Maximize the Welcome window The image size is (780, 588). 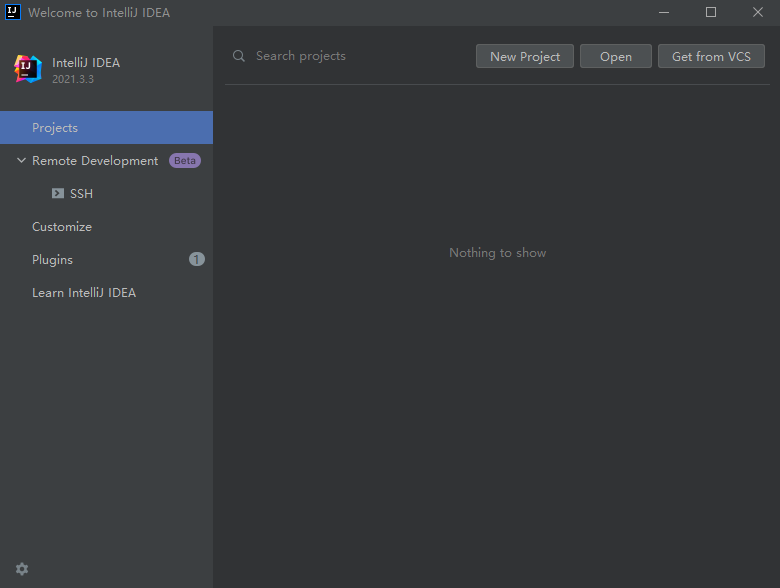click(711, 13)
